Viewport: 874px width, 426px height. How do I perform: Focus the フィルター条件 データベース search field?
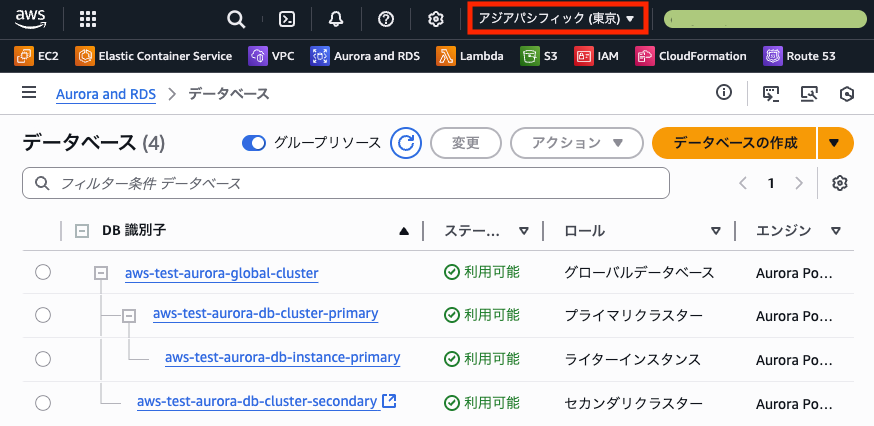[346, 183]
